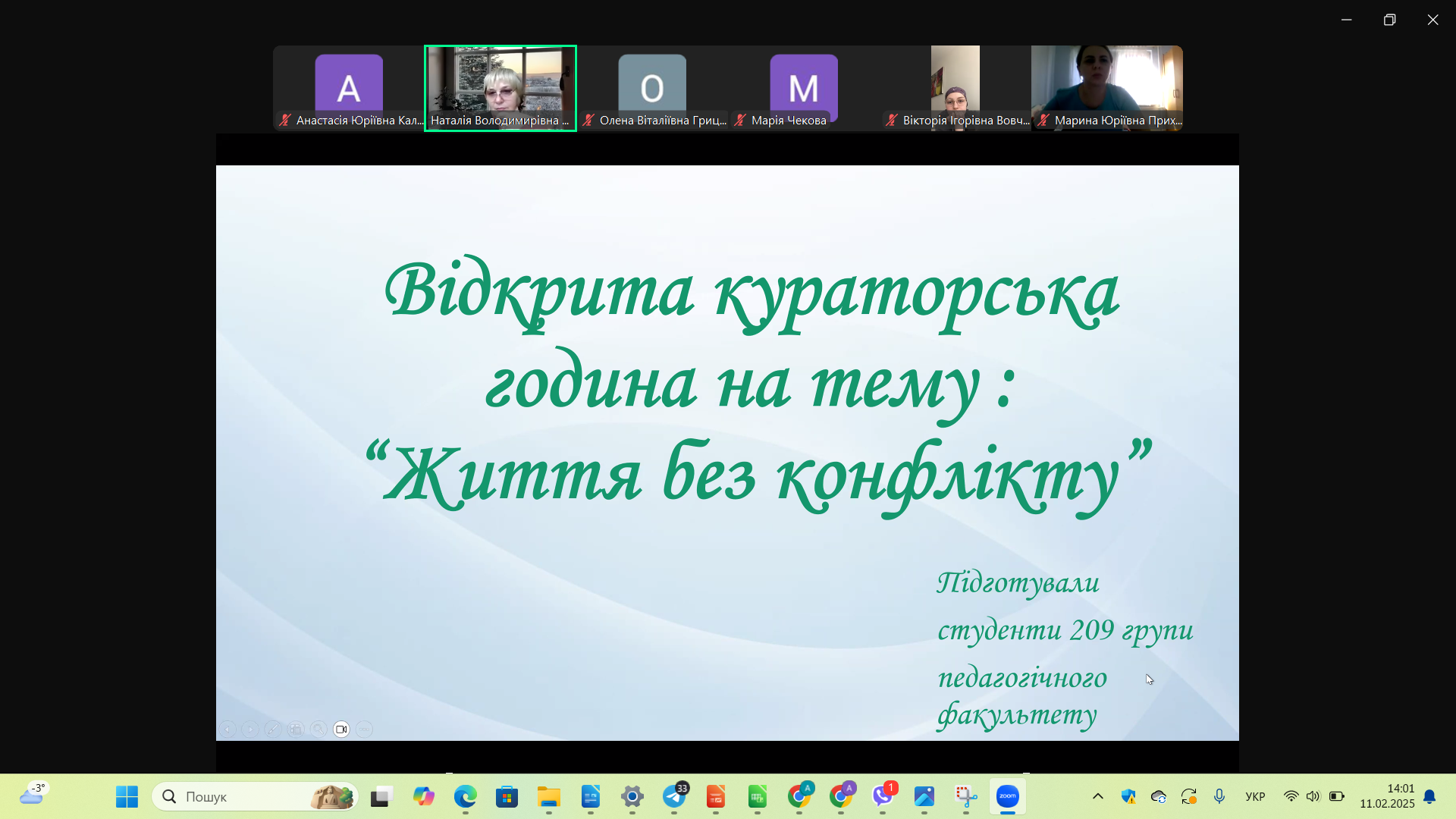Open Windows Security tray icon

point(1128,796)
